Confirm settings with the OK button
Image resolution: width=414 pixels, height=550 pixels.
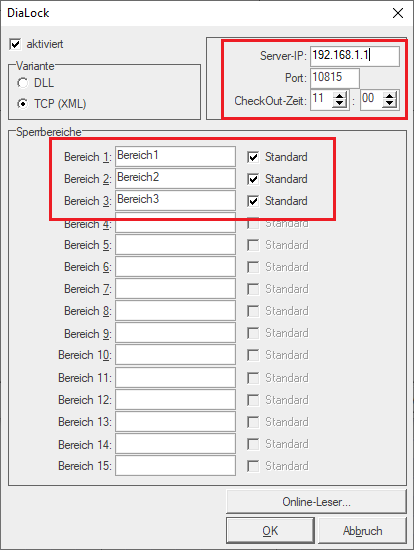tap(270, 530)
